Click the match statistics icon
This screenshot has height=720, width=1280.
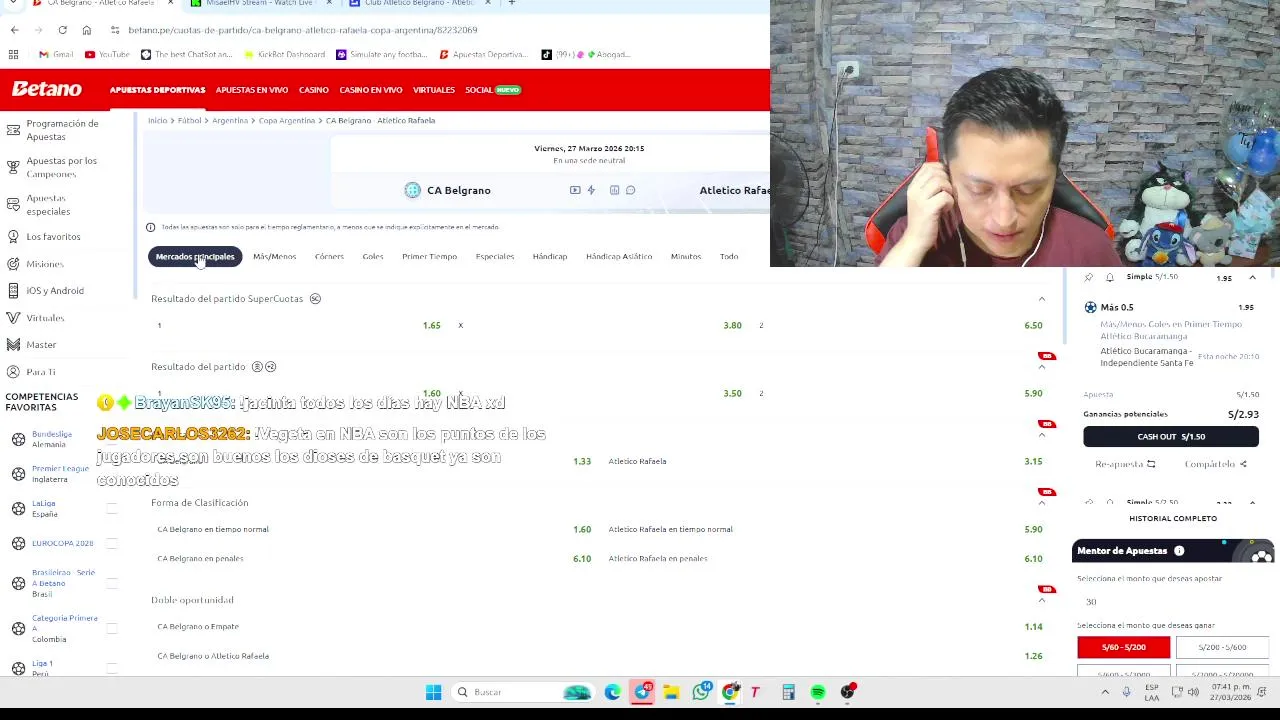(x=614, y=190)
